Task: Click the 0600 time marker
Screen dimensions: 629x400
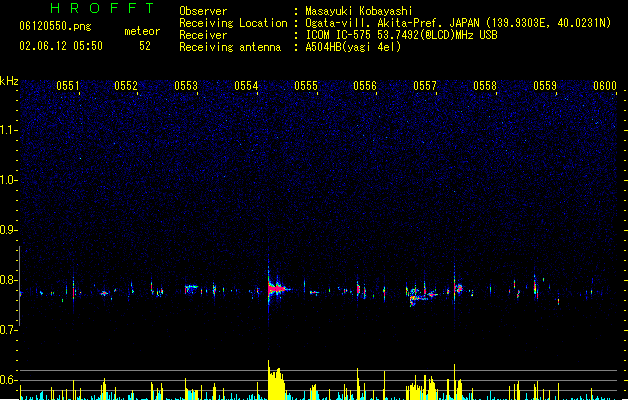Action: (x=605, y=86)
